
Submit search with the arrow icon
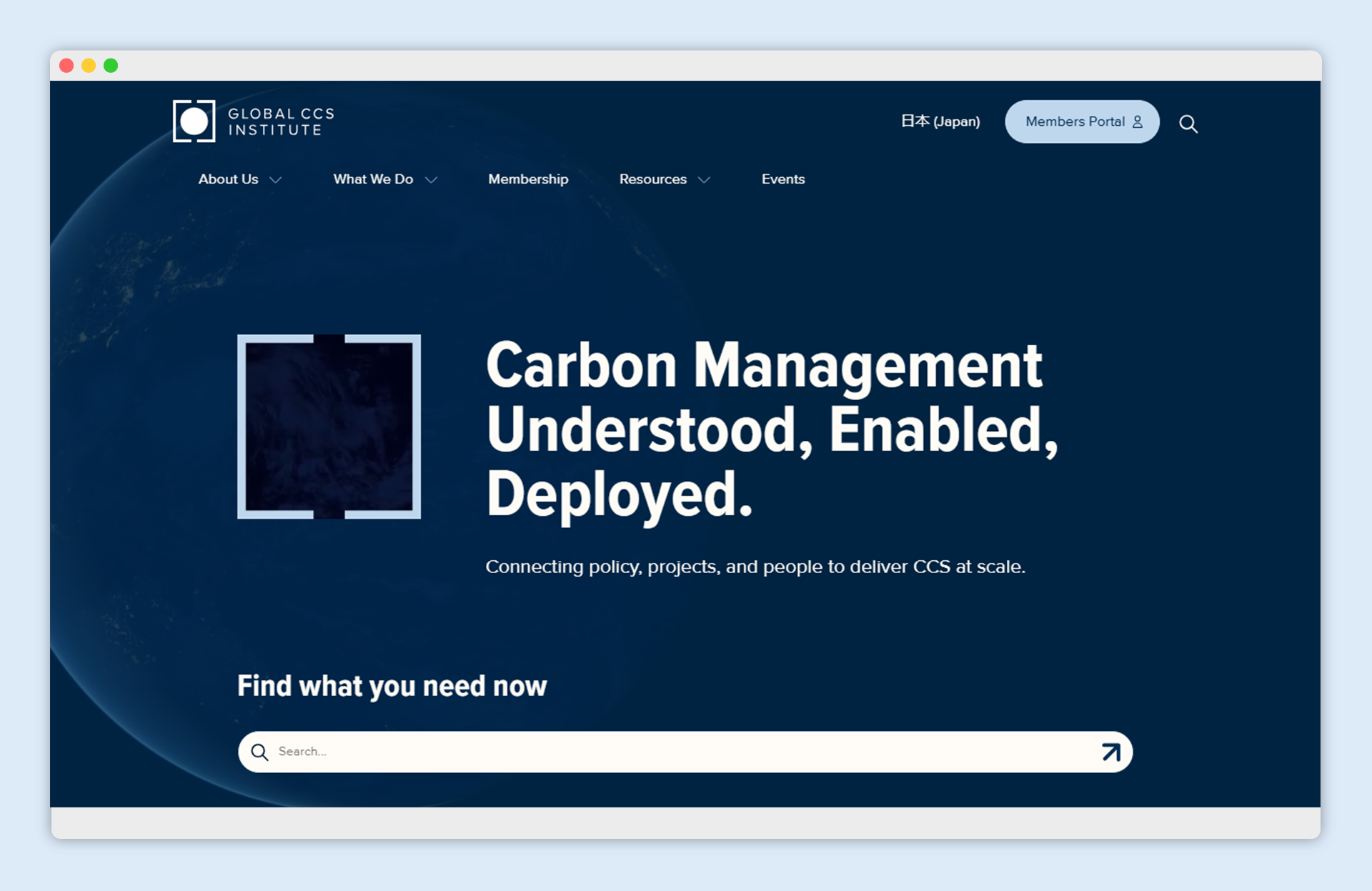(x=1110, y=752)
